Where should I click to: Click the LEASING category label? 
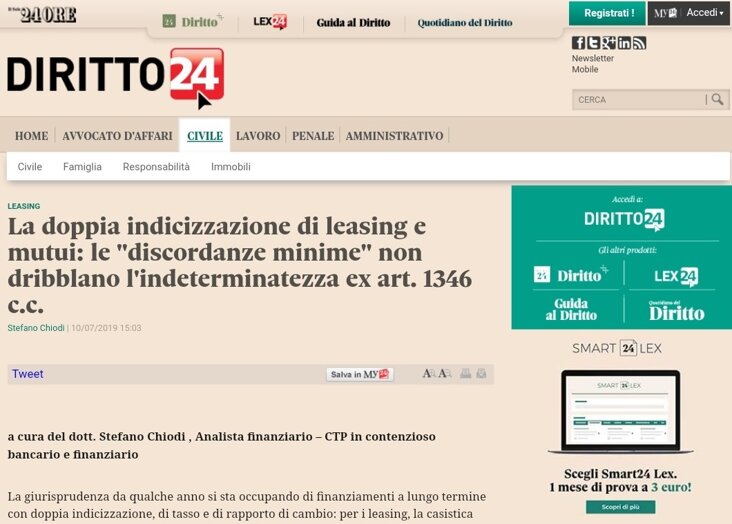pyautogui.click(x=24, y=206)
